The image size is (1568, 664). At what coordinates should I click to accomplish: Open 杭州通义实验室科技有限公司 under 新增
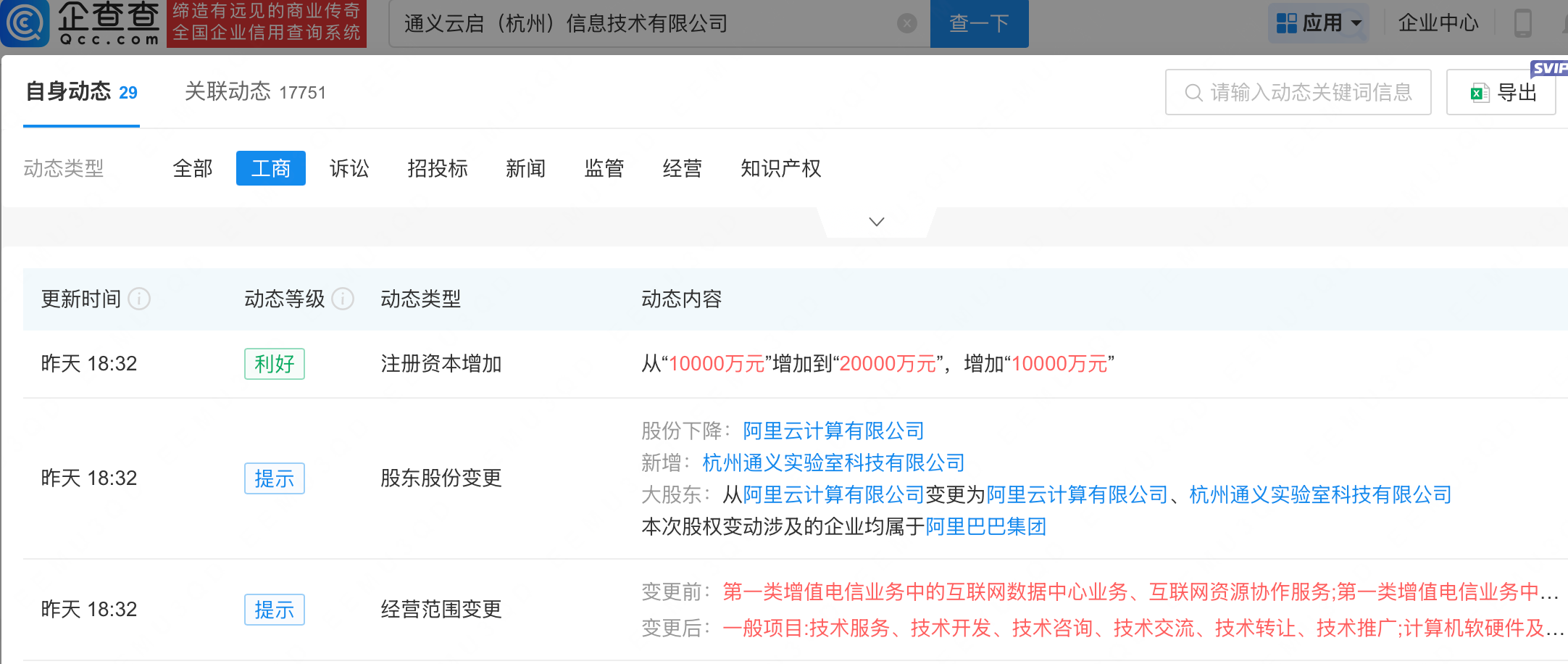[x=833, y=462]
